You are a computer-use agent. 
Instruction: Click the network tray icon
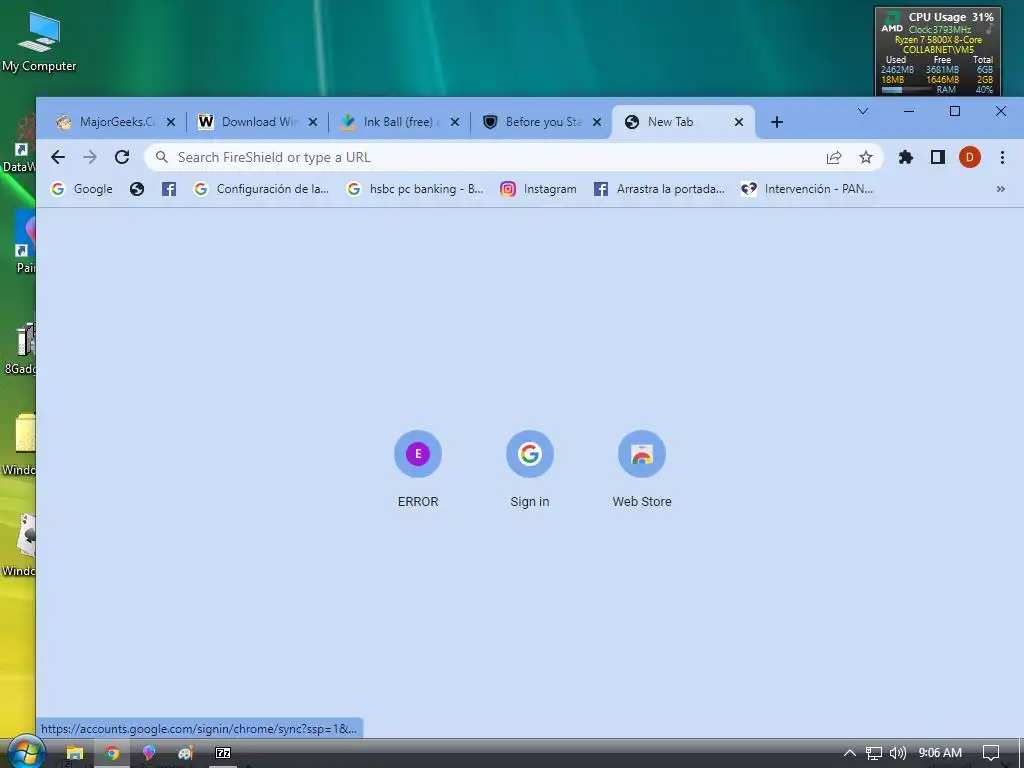[874, 753]
